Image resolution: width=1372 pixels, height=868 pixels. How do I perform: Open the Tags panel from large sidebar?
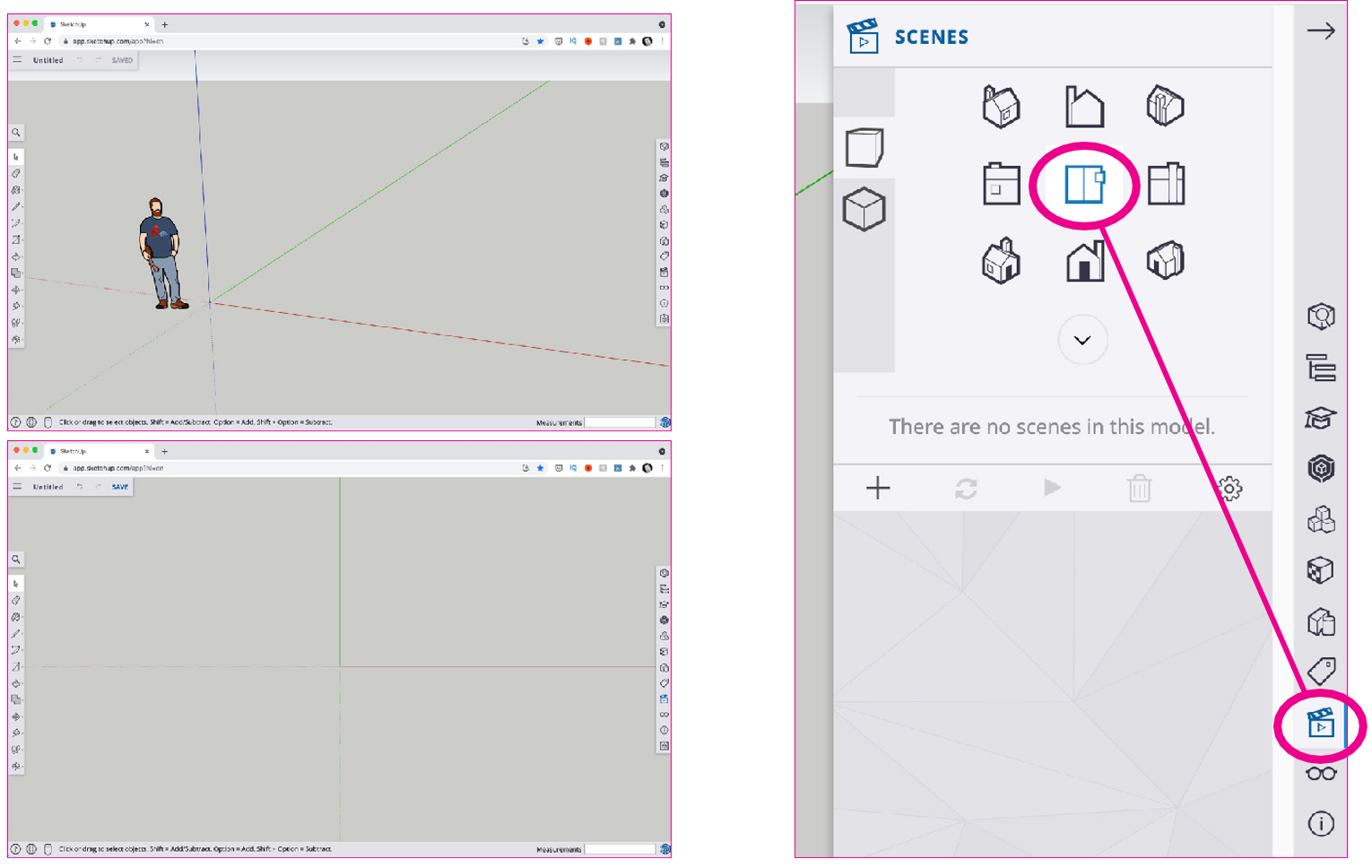1321,671
